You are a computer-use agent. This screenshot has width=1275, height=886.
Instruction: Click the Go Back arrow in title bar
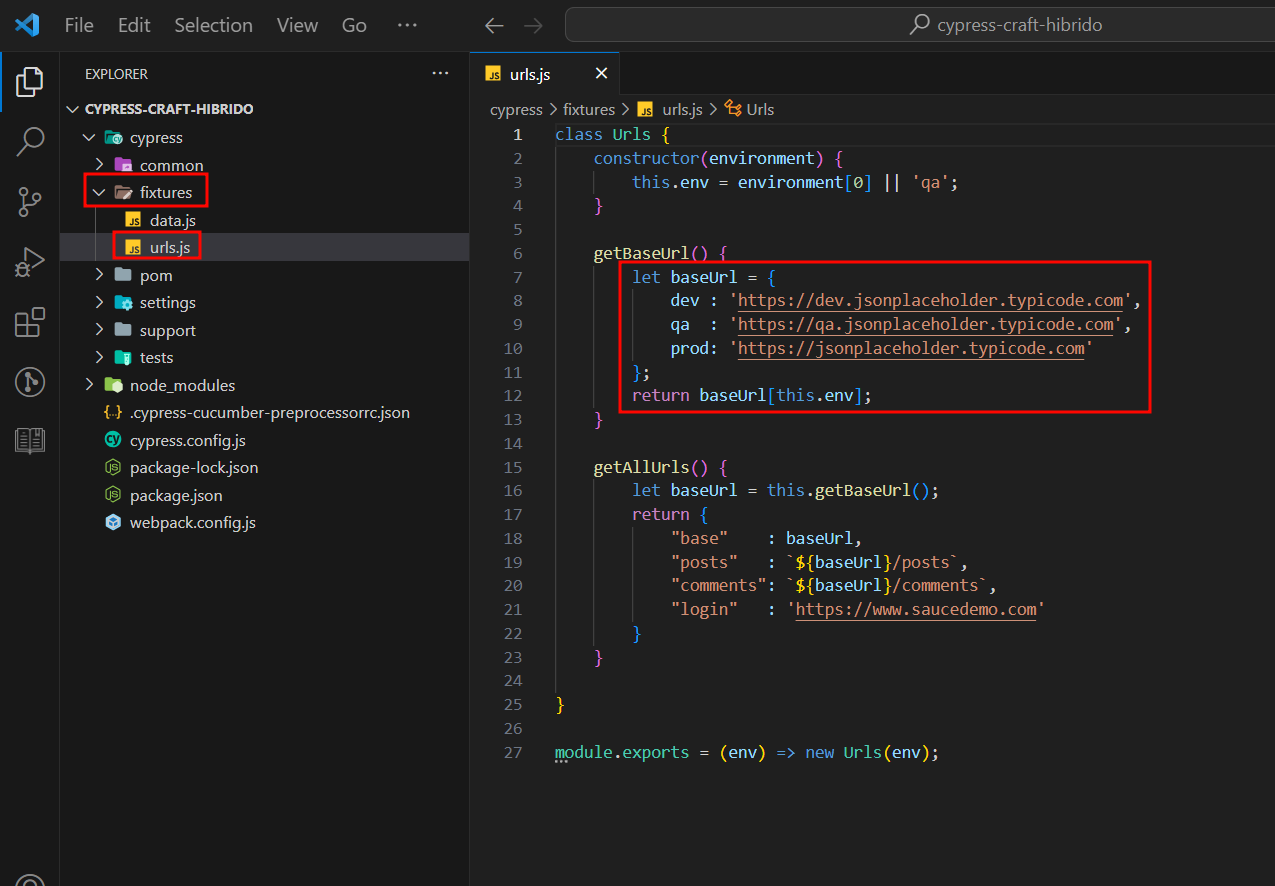(x=493, y=26)
